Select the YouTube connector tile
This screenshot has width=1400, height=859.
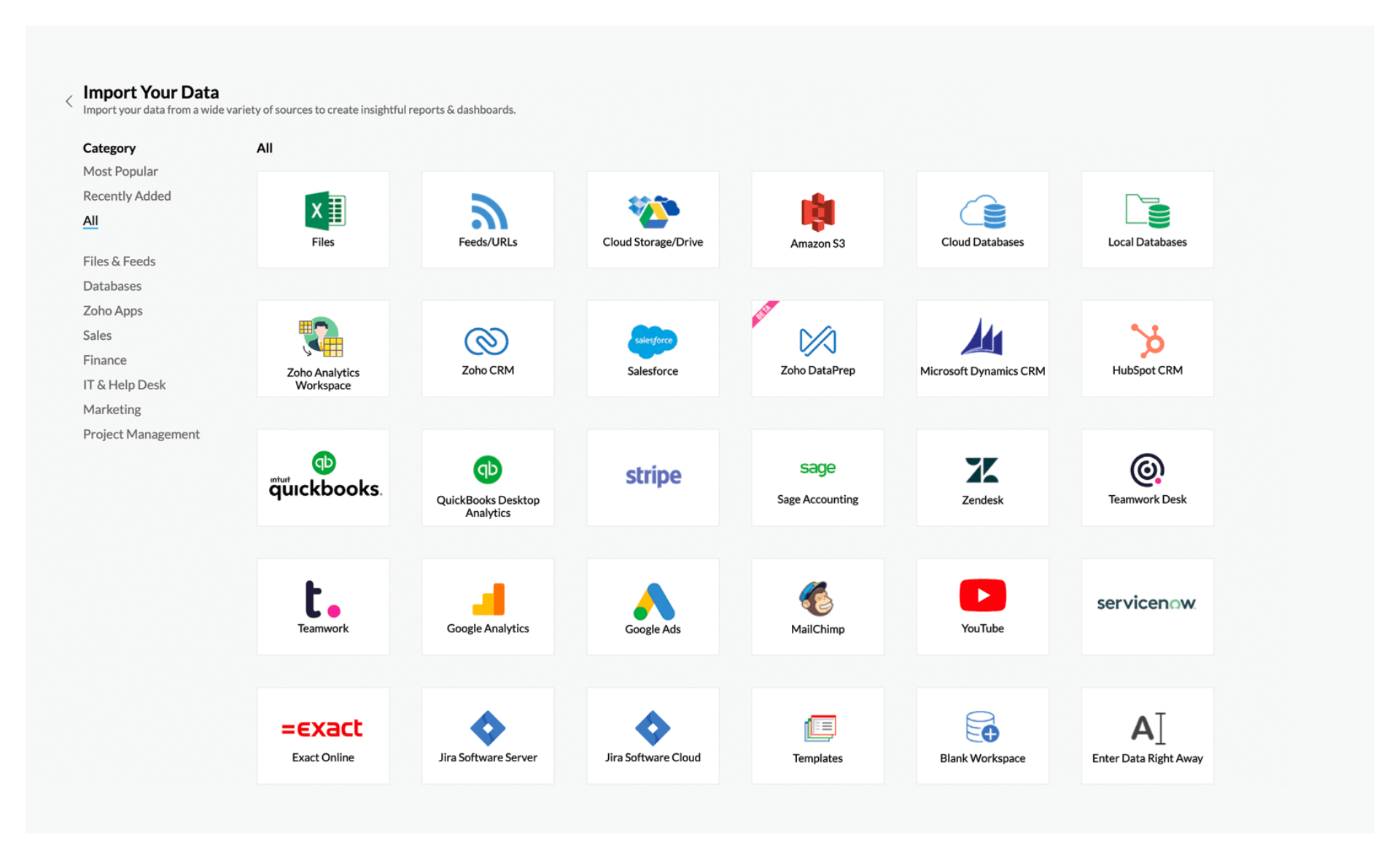[x=982, y=607]
